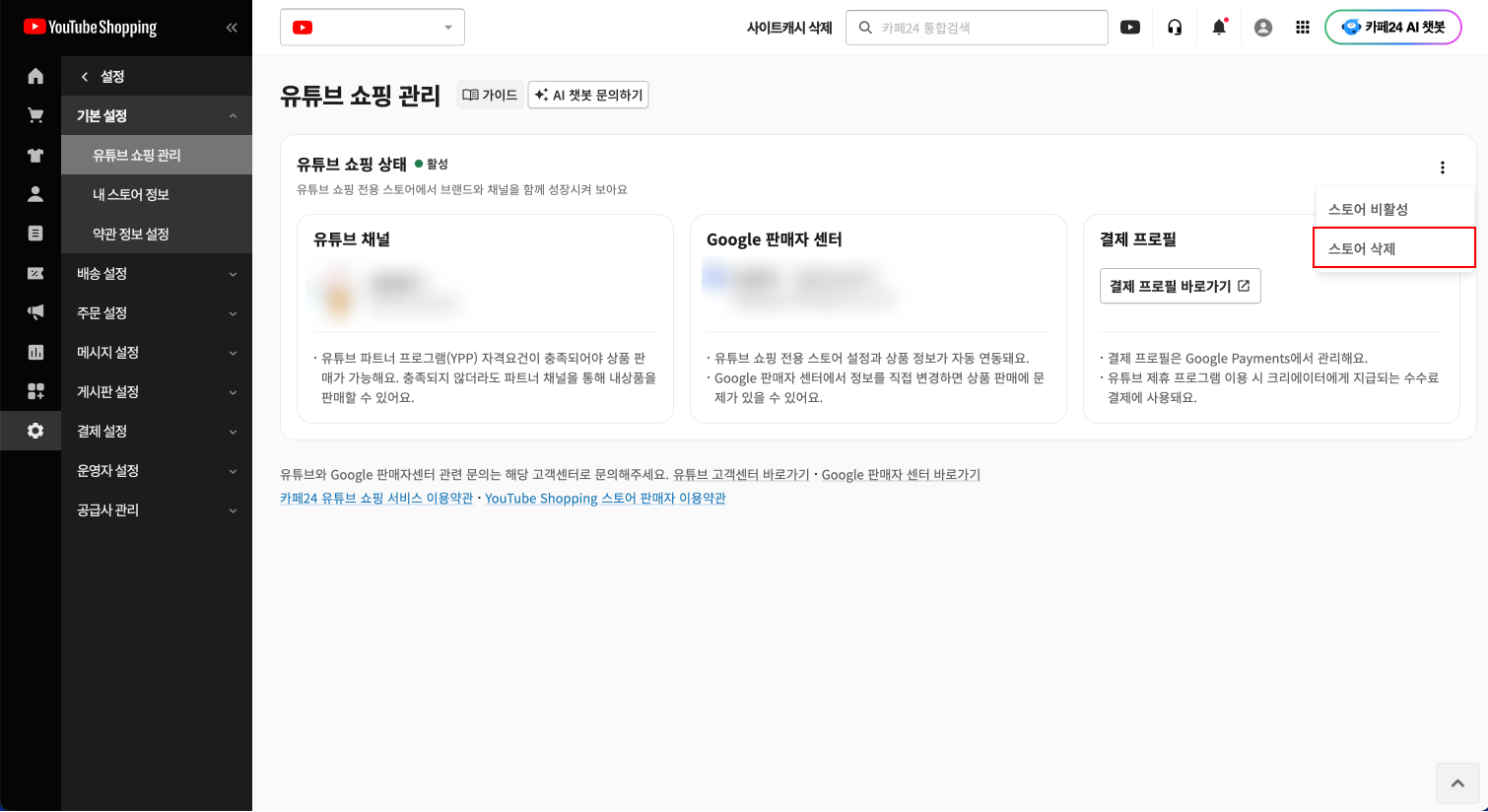Viewport: 1488px width, 812px height.
Task: Expand the 배송 설정 section
Action: tap(157, 273)
